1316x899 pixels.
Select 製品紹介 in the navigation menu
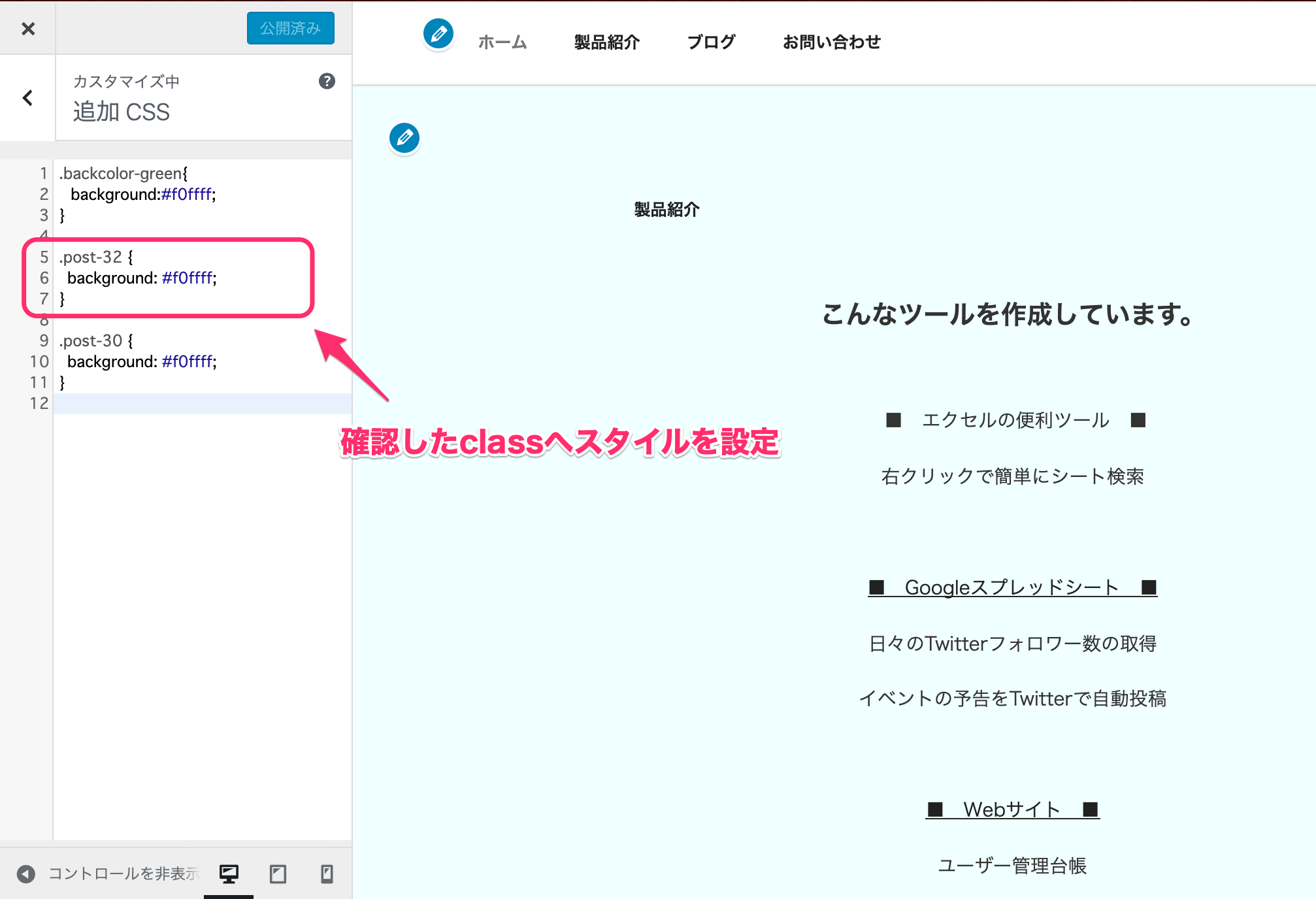[x=606, y=42]
